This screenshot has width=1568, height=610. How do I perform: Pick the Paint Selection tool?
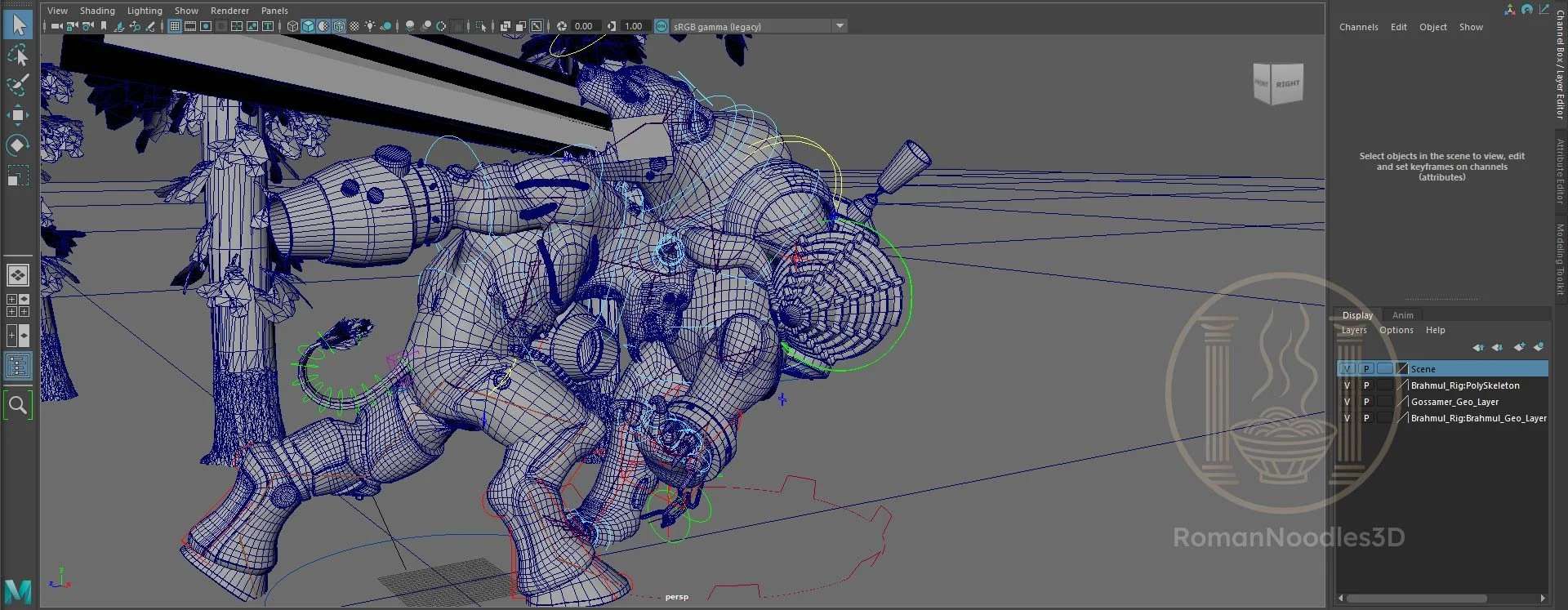coord(17,85)
